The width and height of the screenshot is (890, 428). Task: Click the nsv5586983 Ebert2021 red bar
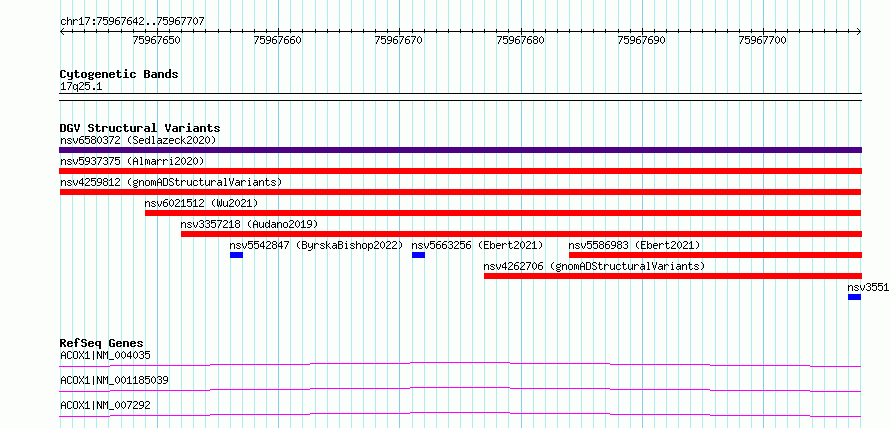tap(715, 255)
